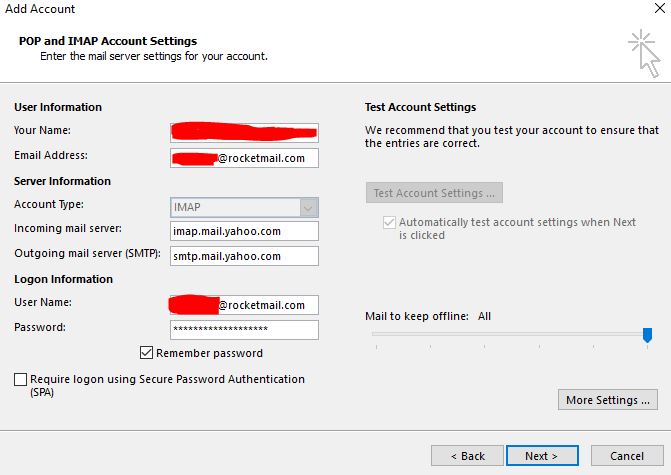Click the Outgoing mail server SMTP field
Image resolution: width=671 pixels, height=475 pixels.
[244, 256]
